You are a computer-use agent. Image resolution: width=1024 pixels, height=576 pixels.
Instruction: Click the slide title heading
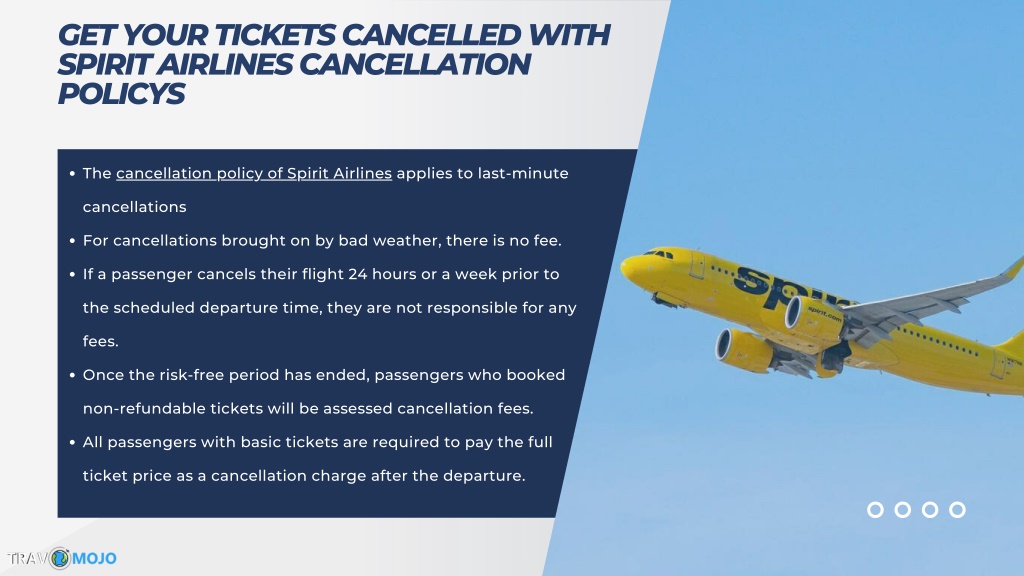[333, 64]
